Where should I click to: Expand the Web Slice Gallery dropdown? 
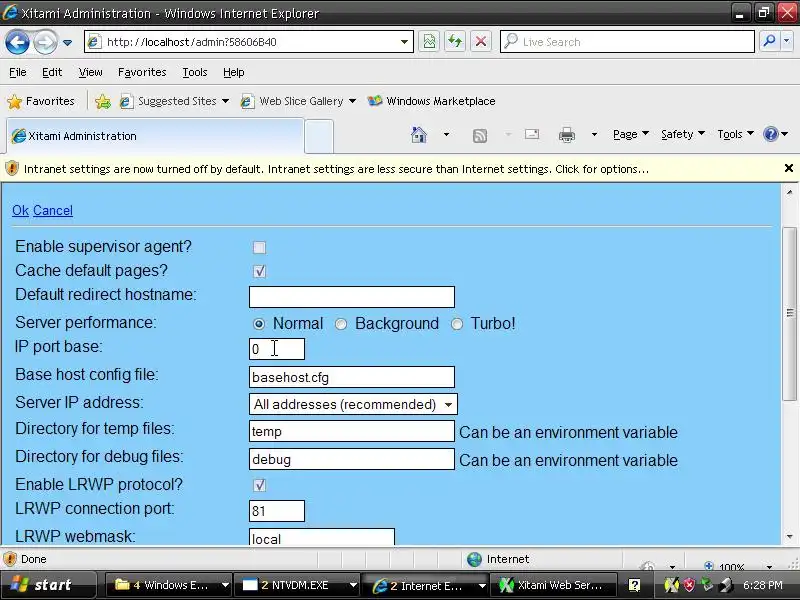click(352, 101)
